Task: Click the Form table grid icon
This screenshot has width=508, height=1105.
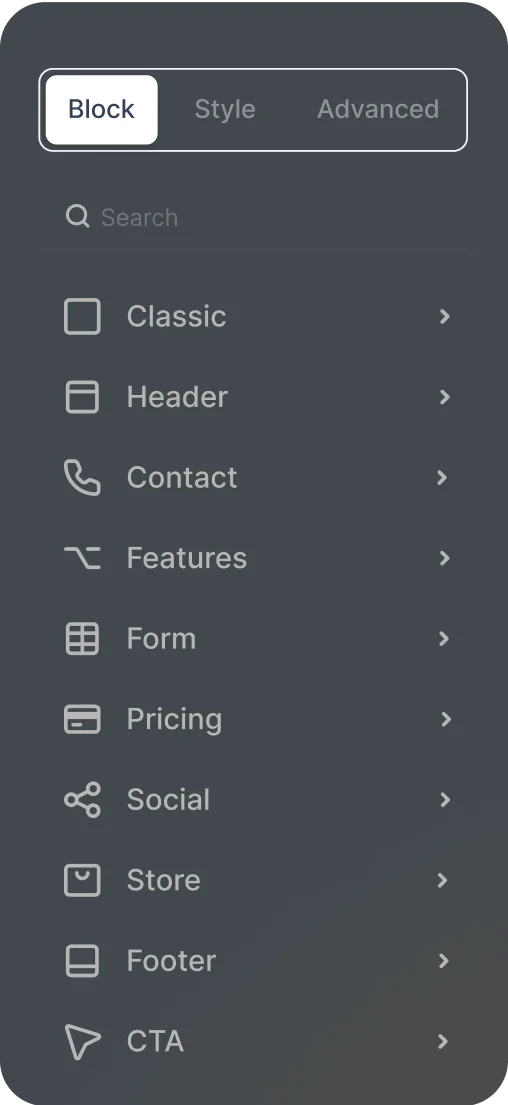Action: [x=82, y=638]
